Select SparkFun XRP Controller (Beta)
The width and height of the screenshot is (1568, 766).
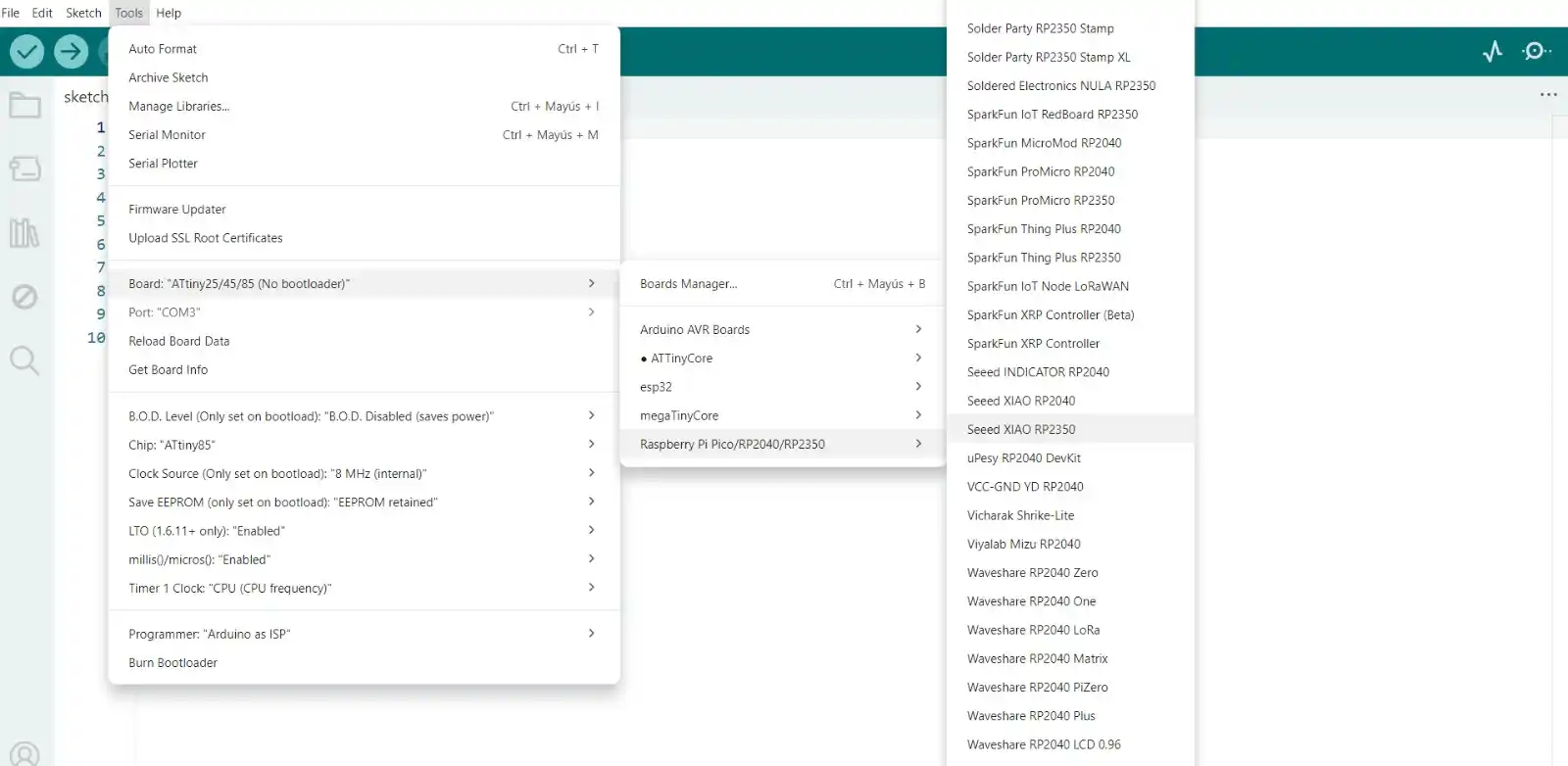[1070, 315]
